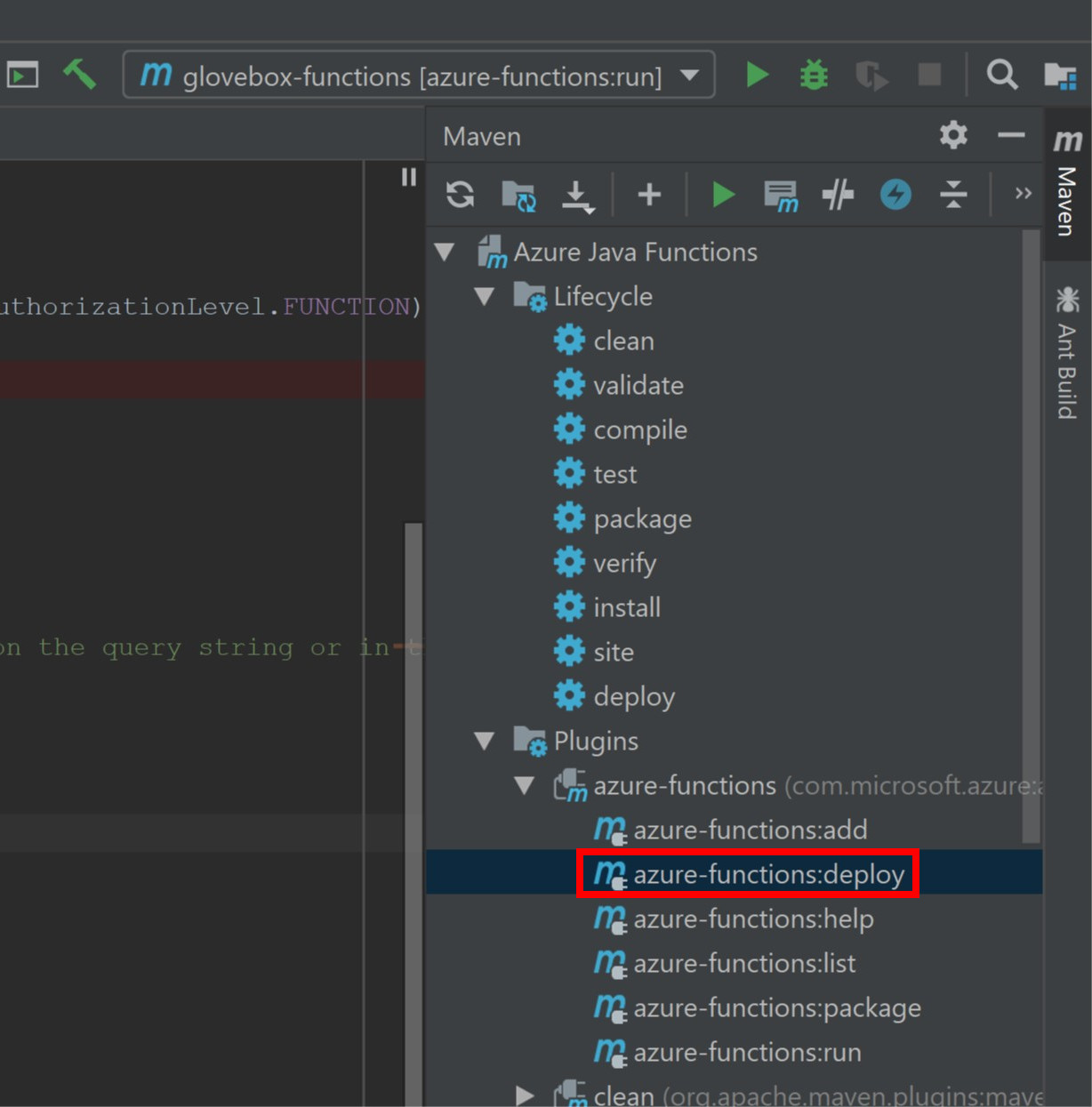Click the Maven panel title
Viewport: 1092px width, 1107px height.
(x=482, y=136)
